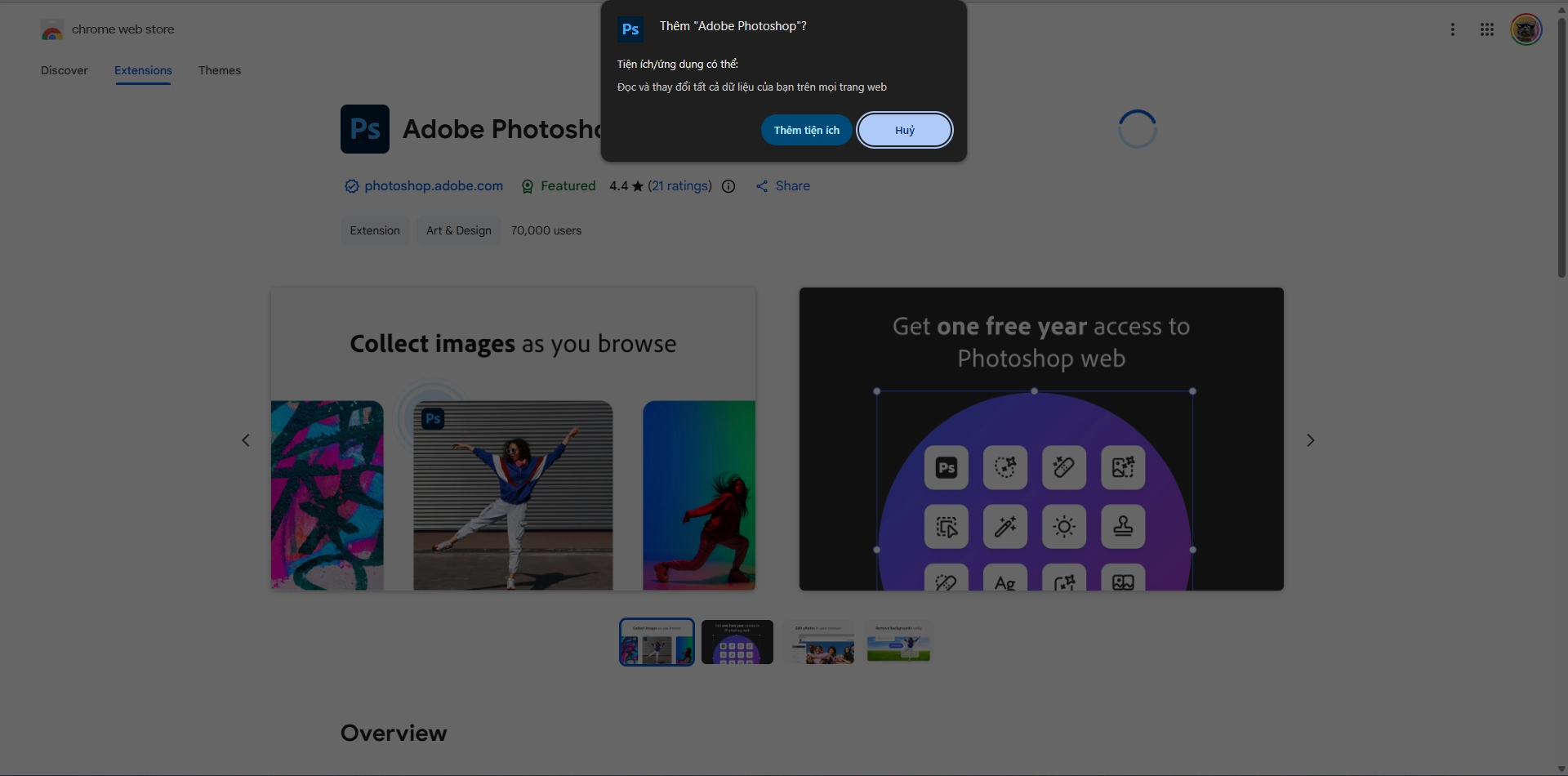Open the photoshop.adobe.com link
This screenshot has width=1568, height=776.
click(434, 186)
